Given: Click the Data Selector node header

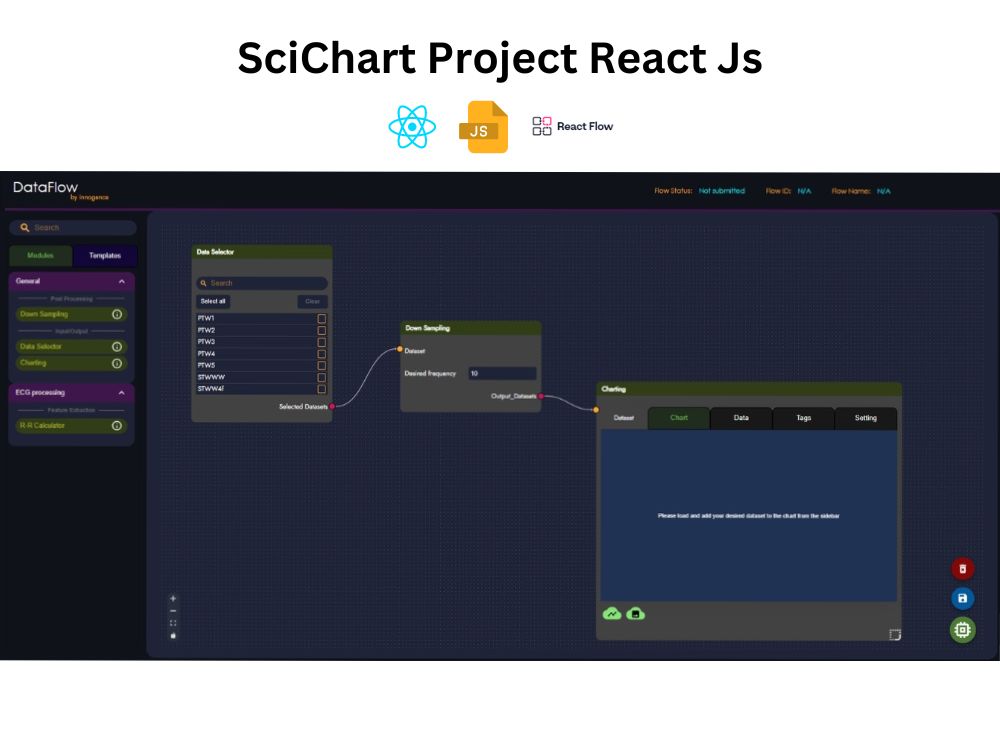Looking at the screenshot, I should (262, 252).
